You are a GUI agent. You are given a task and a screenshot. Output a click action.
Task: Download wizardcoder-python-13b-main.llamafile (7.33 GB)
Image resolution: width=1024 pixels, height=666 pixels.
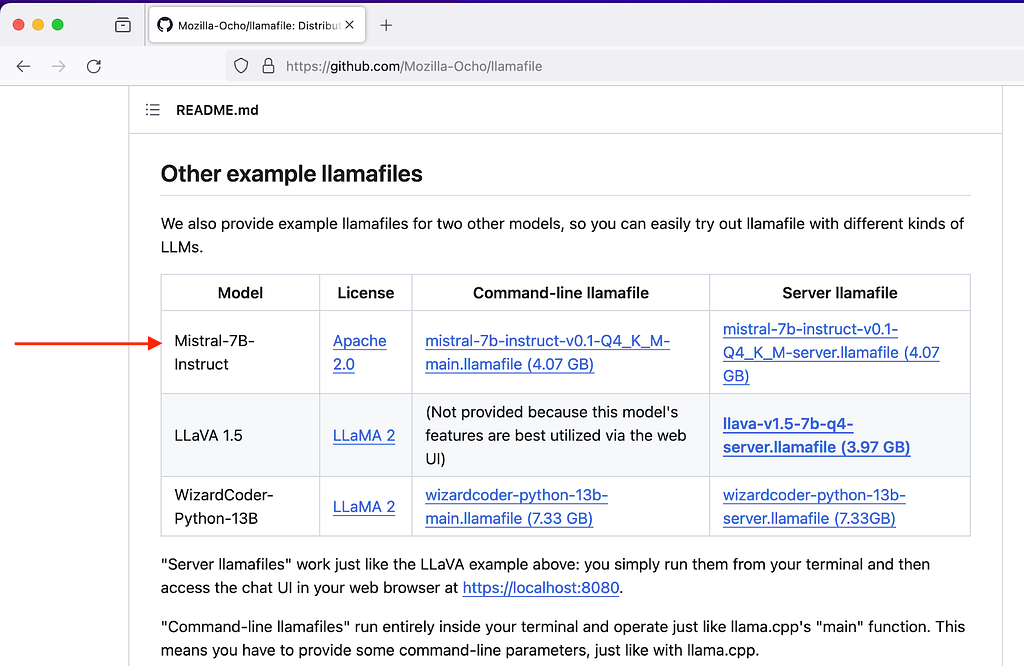[516, 507]
